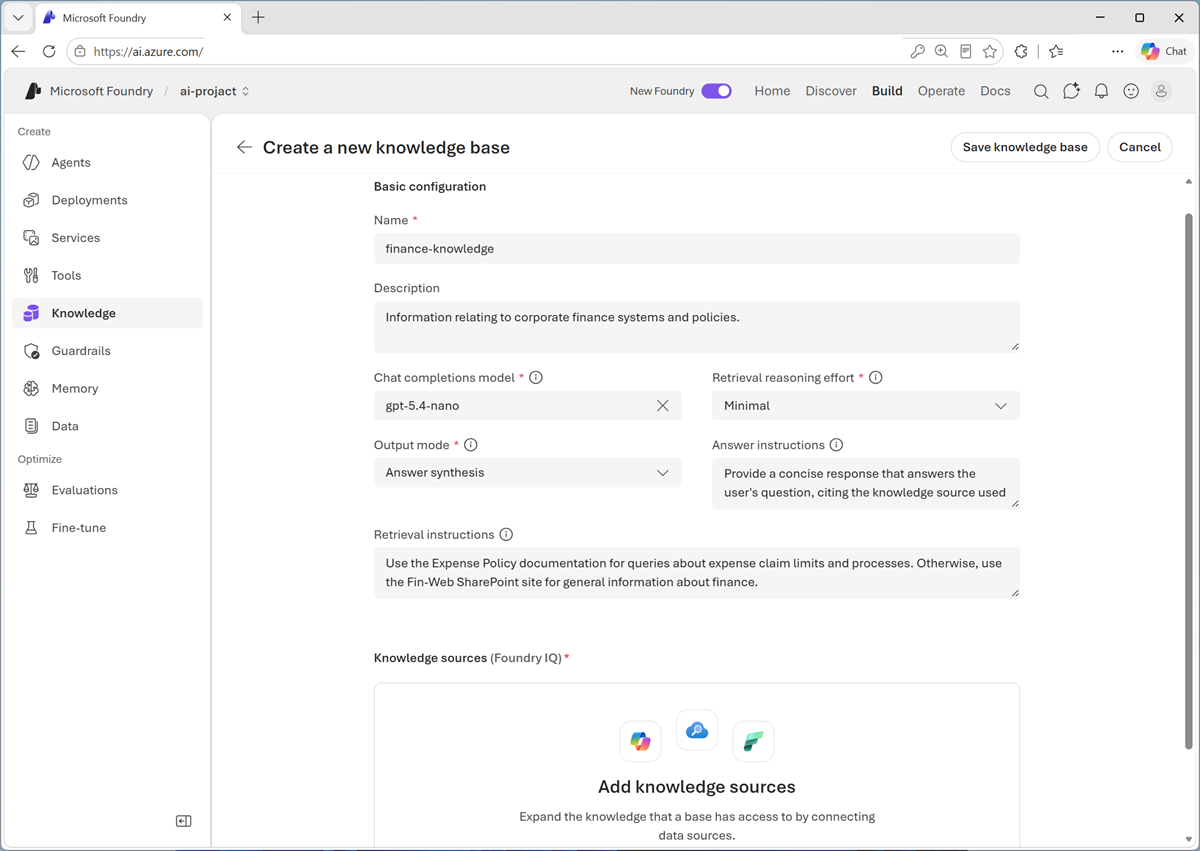Screen dimensions: 1200x851
Task: Open the chat sparkle icon in header
Action: (1071, 91)
